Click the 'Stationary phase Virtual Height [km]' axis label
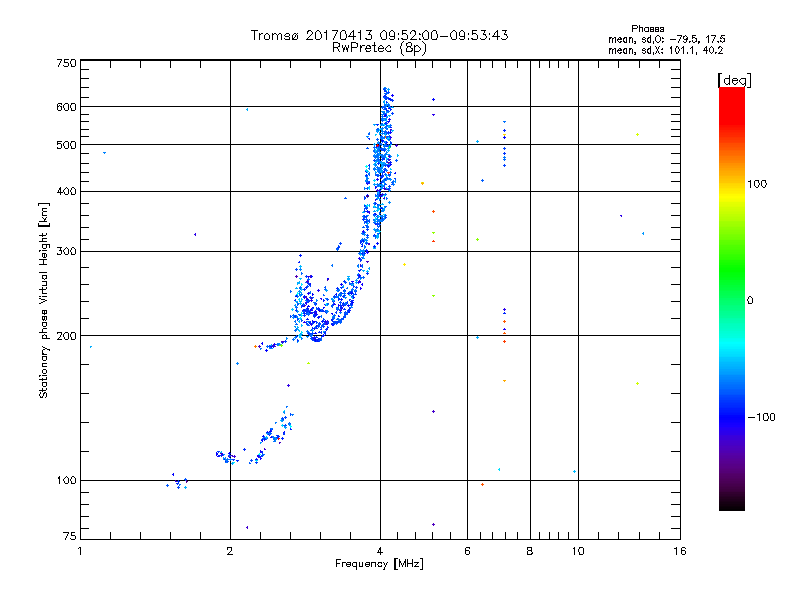Image resolution: width=800 pixels, height=600 pixels. [x=44, y=301]
